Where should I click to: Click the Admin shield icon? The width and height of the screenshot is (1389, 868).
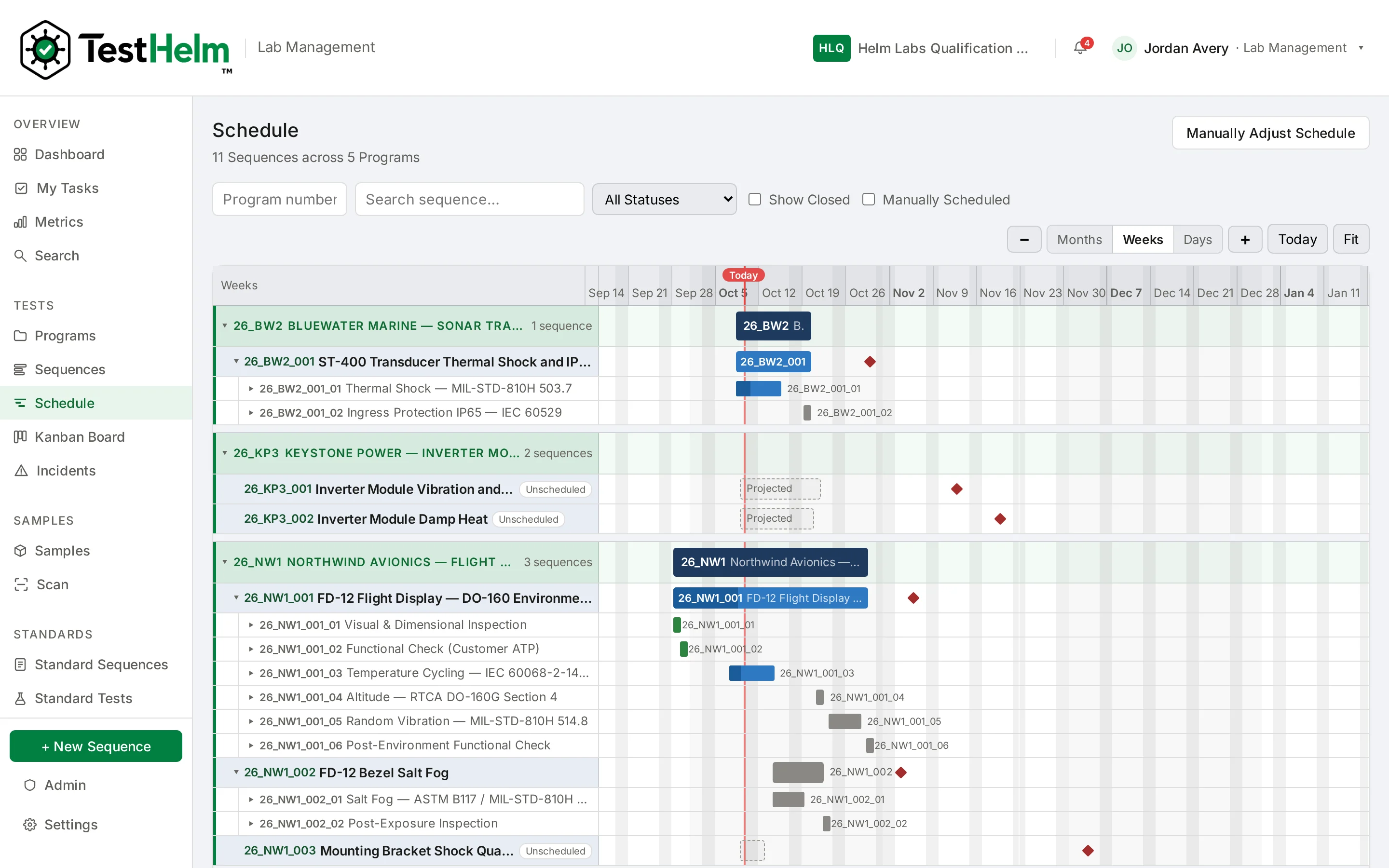[30, 785]
